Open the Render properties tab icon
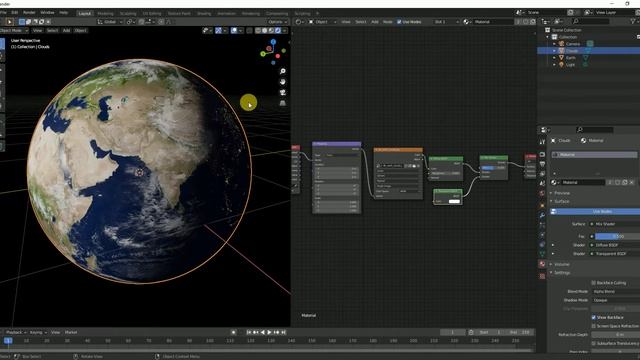 (x=542, y=154)
